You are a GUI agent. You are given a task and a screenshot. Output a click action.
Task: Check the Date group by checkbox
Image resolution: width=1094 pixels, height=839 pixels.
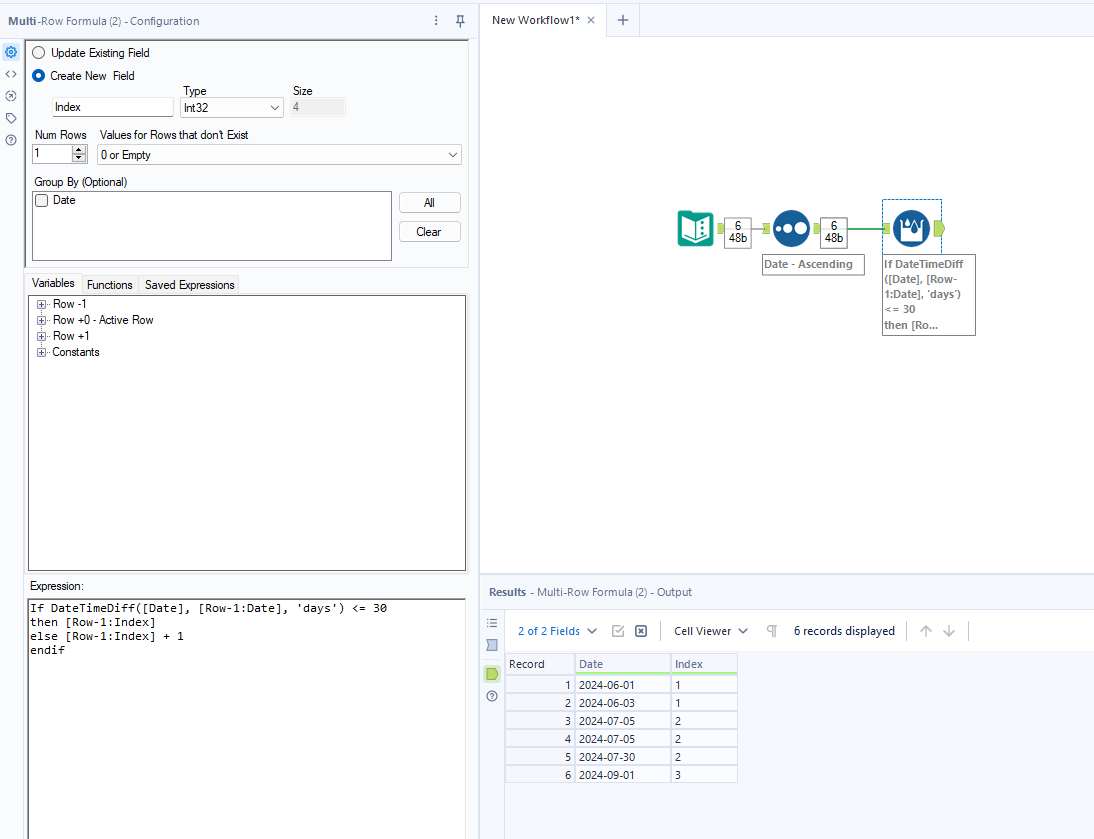click(41, 201)
